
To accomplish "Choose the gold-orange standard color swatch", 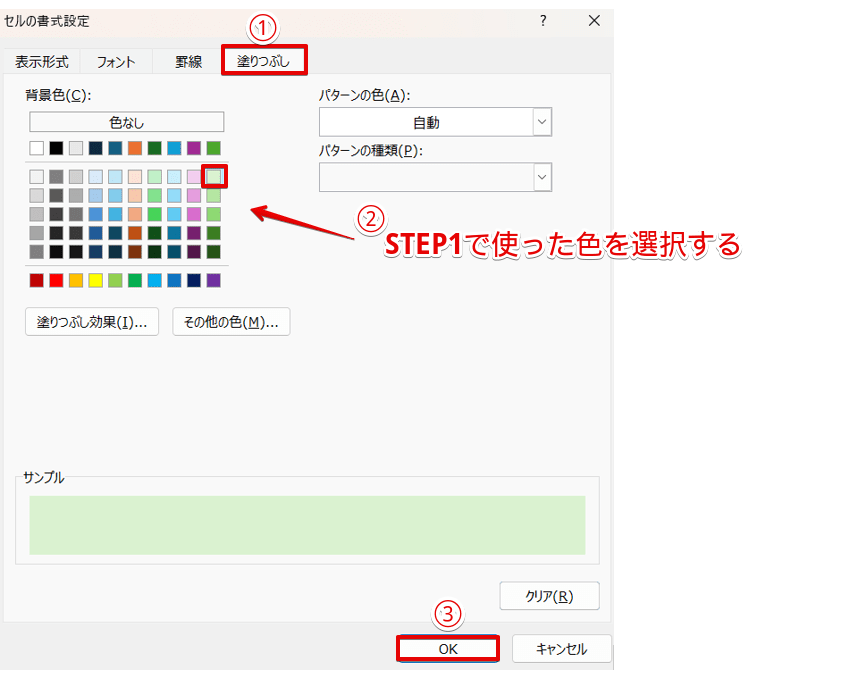I will point(76,280).
